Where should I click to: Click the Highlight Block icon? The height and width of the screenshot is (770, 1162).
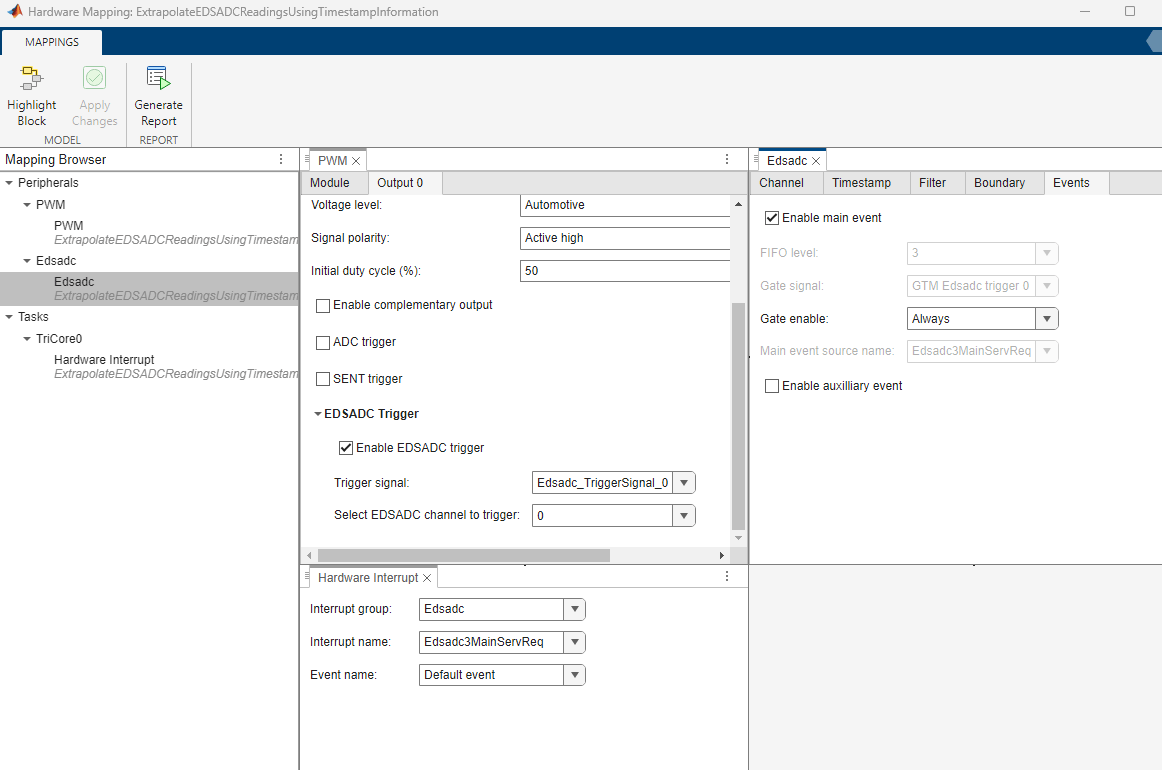31,78
